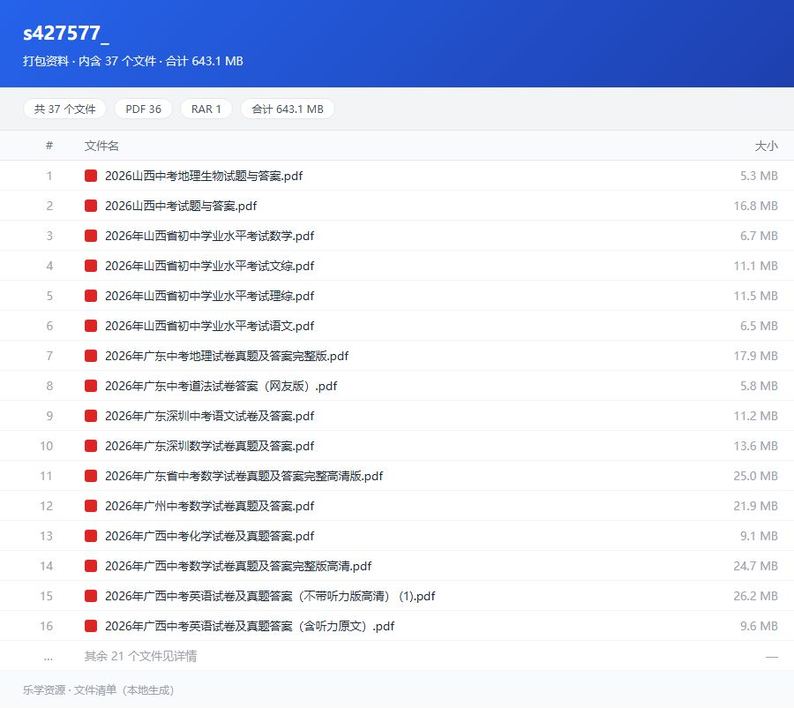The image size is (794, 708).
Task: Click the 26.2 MB size value
Action: (x=756, y=596)
